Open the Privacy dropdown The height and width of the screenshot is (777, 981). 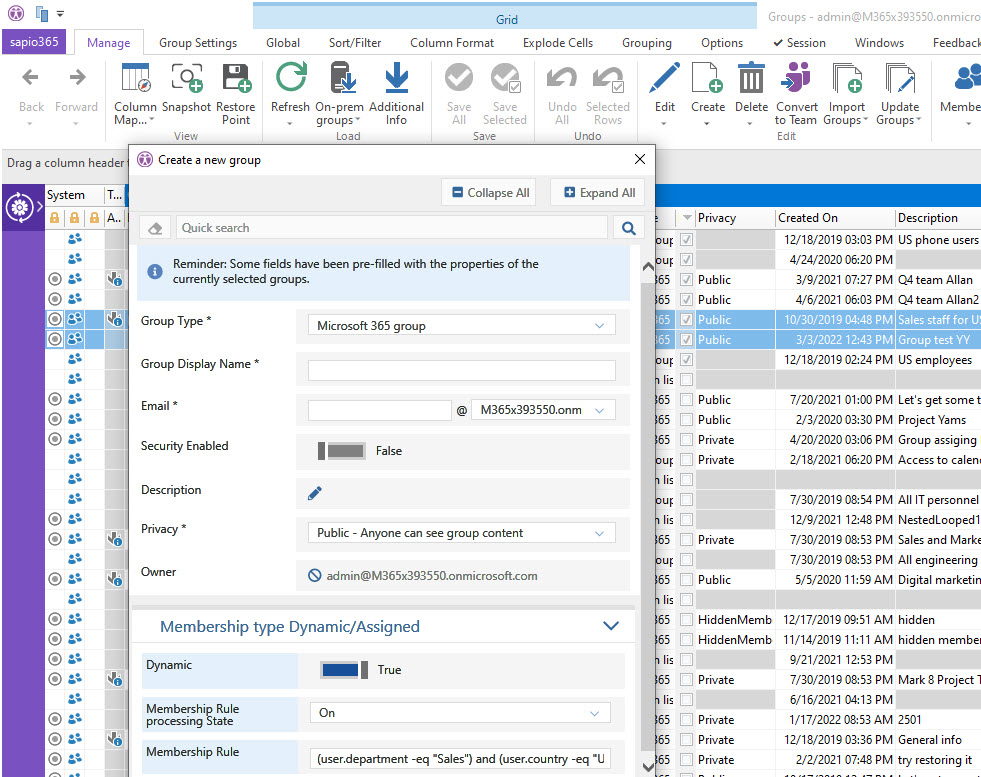[x=461, y=534]
